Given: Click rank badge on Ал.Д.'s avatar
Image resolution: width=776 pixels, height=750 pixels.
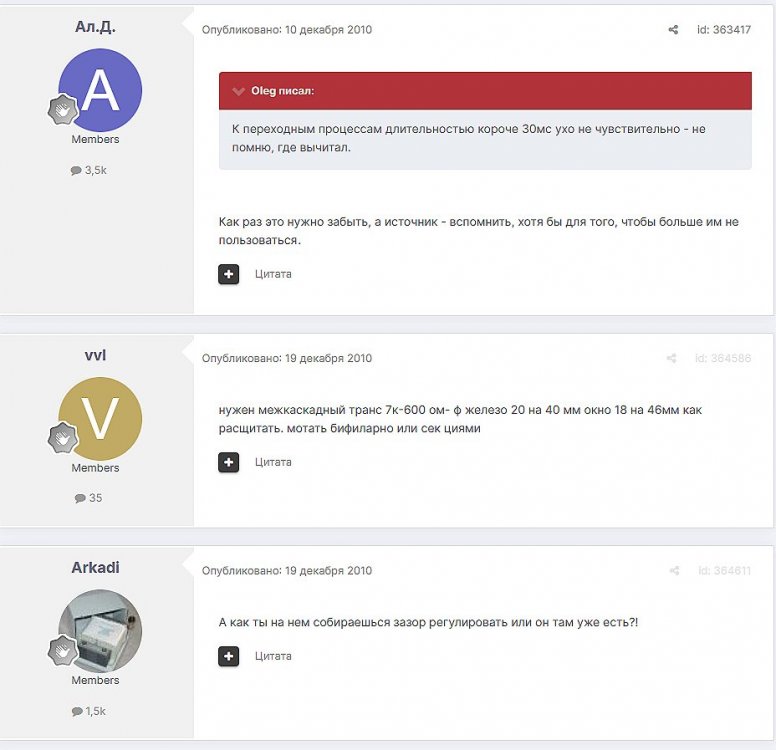Looking at the screenshot, I should coord(62,110).
